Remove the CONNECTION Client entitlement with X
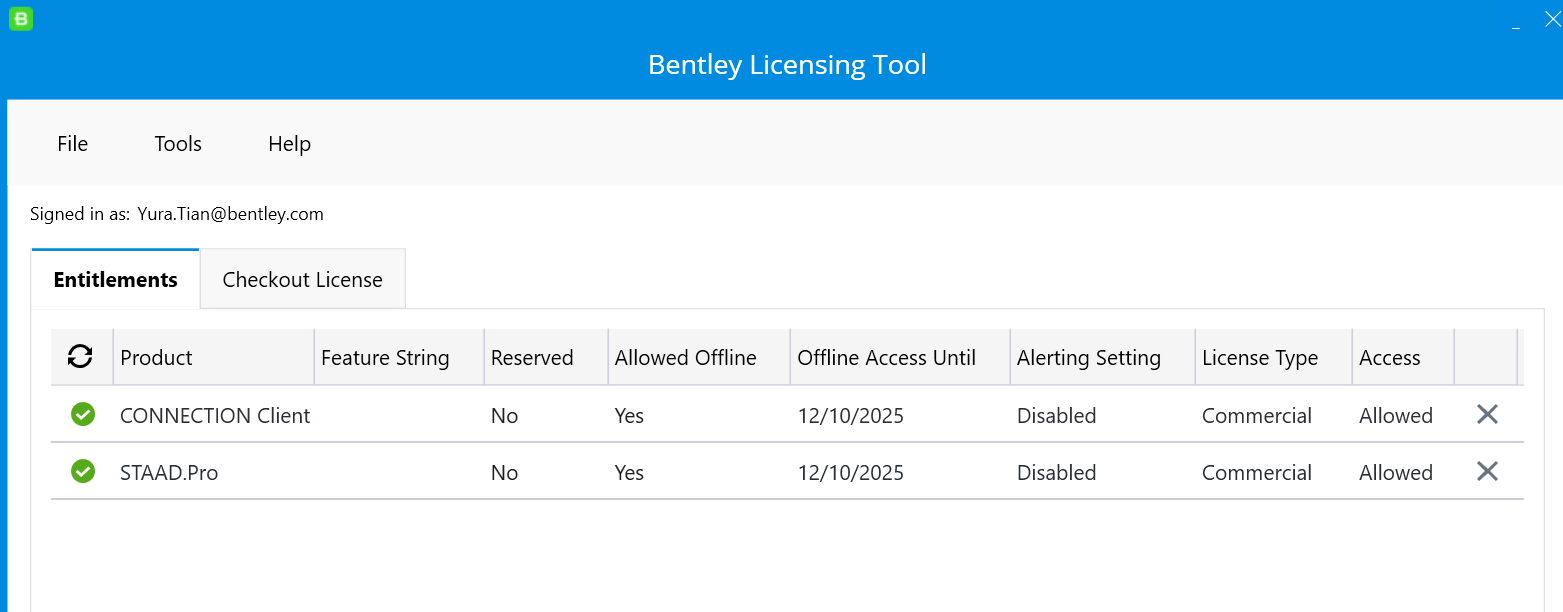Screen dimensions: 1563x612 1487,414
